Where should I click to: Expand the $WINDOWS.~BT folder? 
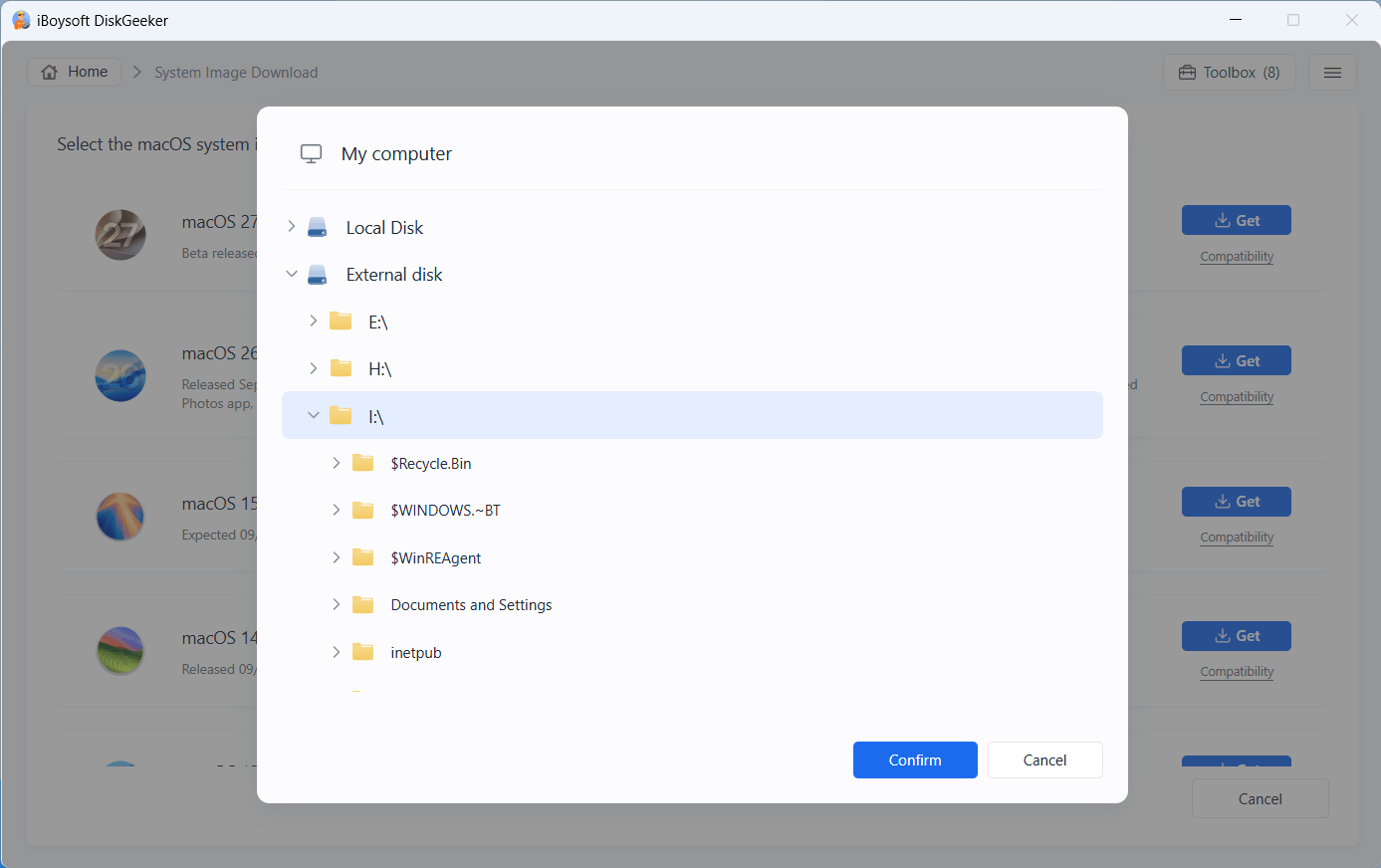pos(337,510)
